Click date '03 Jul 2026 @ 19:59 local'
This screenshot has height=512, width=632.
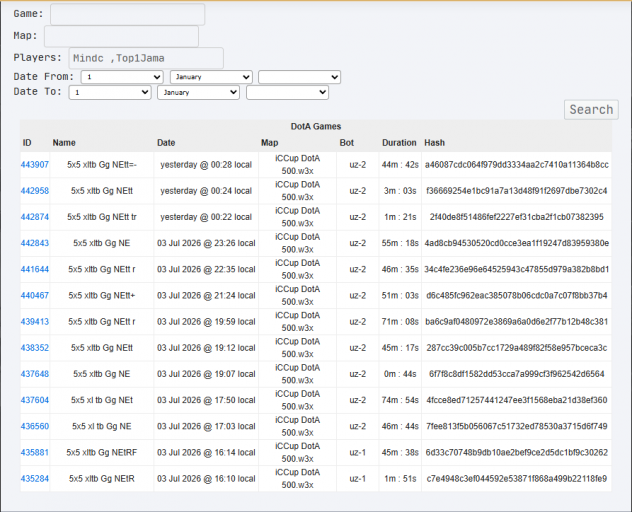[206, 322]
